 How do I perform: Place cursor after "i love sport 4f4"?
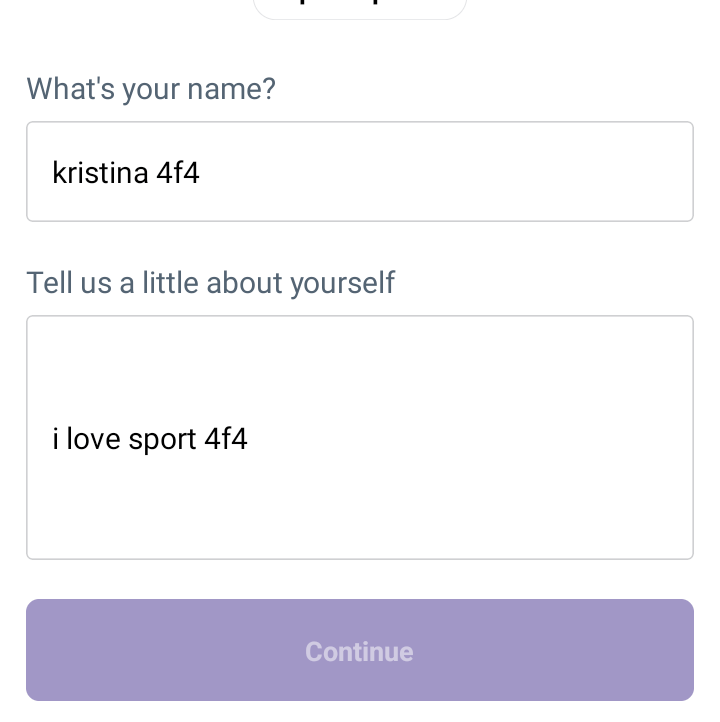click(249, 439)
